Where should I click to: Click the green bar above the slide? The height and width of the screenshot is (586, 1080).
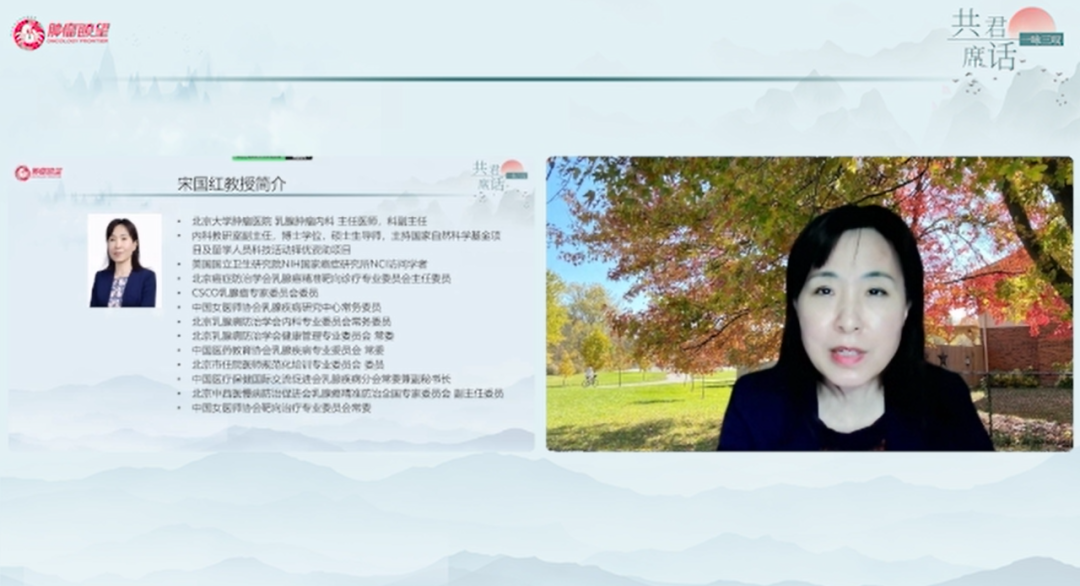pos(272,158)
